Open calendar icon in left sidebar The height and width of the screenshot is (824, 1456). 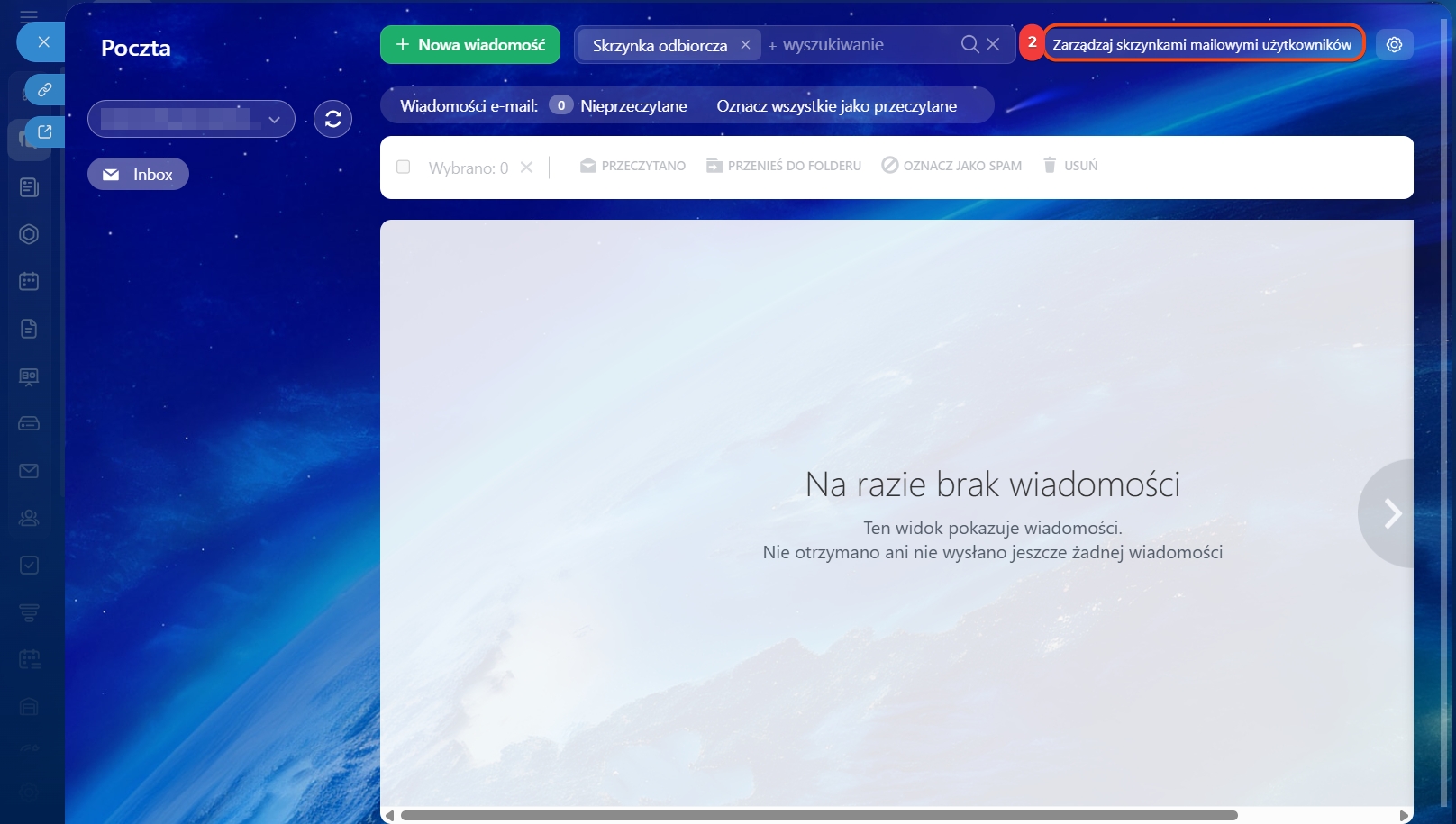point(29,282)
